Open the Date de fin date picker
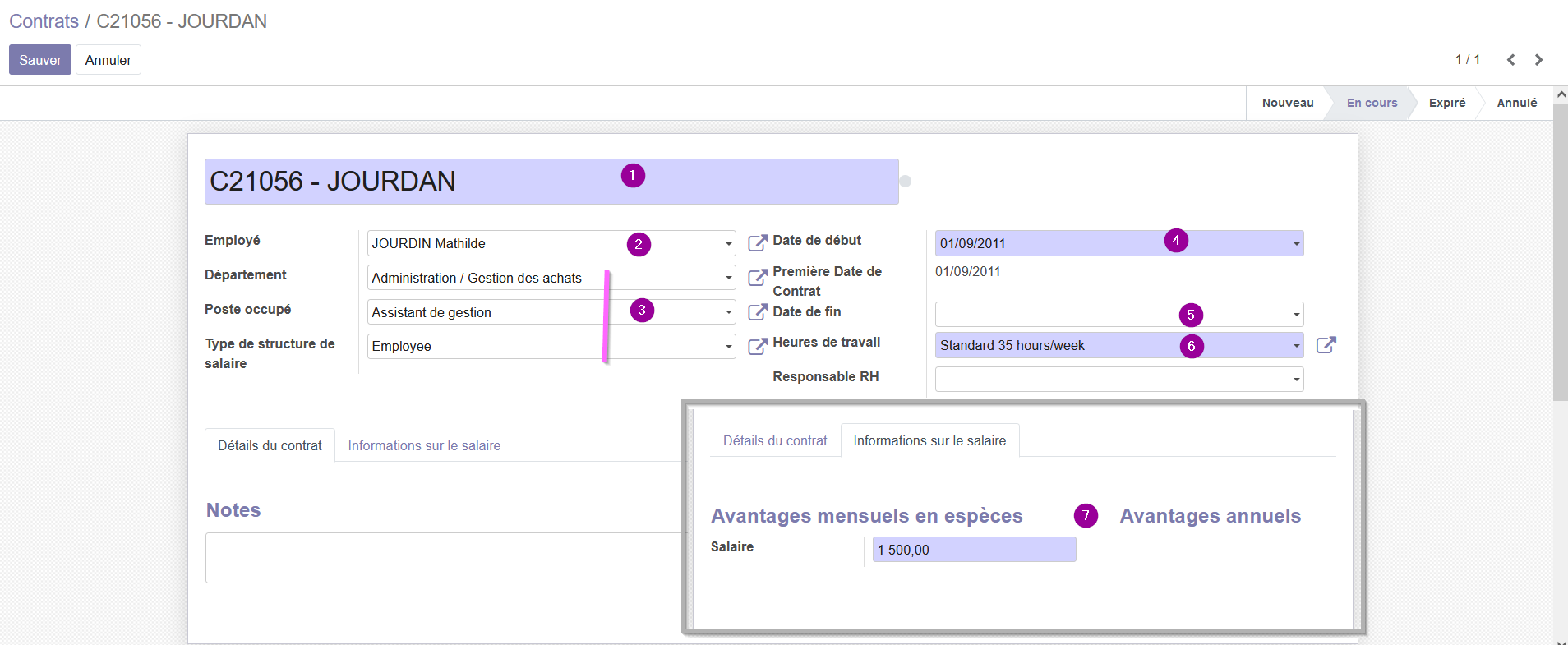The width and height of the screenshot is (1568, 645). coord(1296,315)
